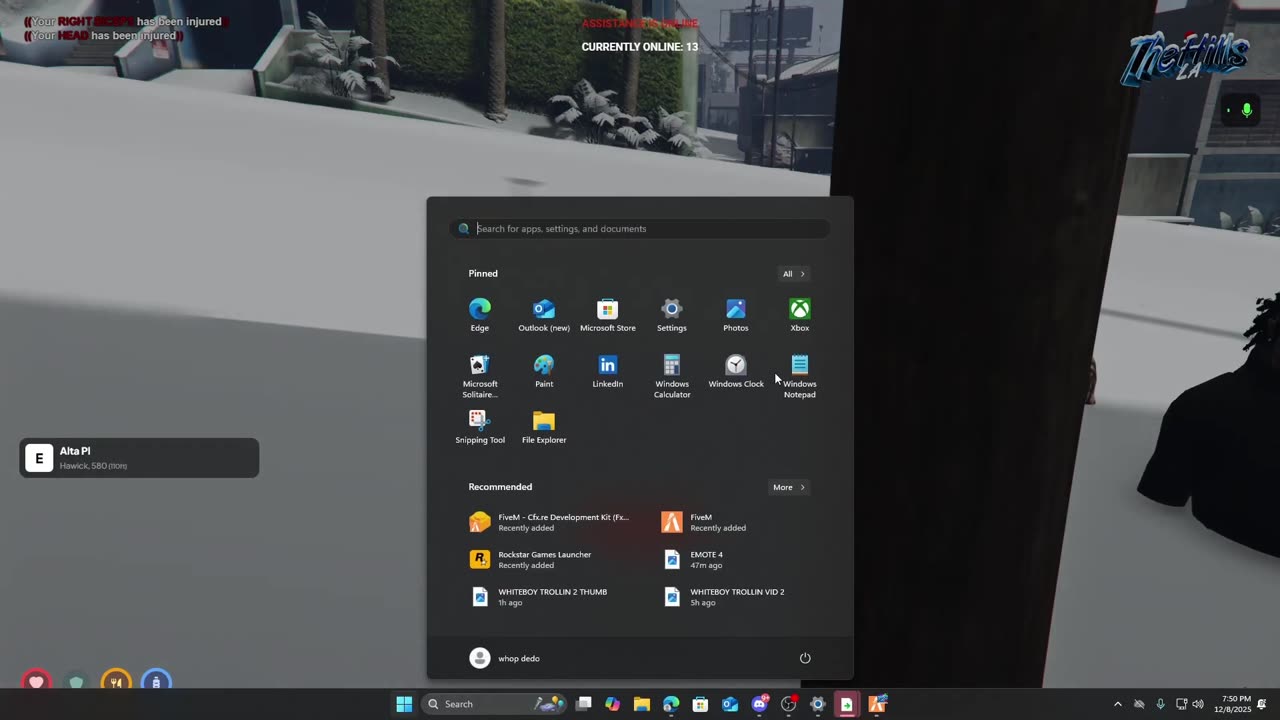
Task: Click the power button in Start menu
Action: (x=805, y=658)
